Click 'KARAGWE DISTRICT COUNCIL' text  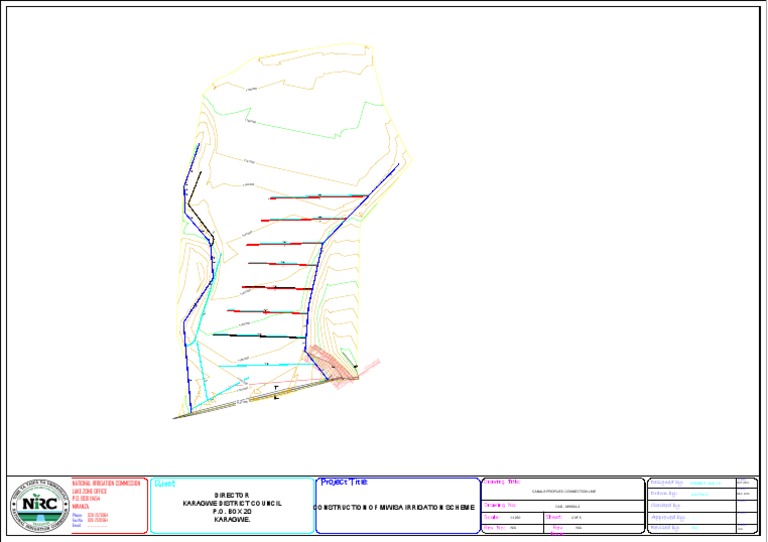[x=232, y=503]
